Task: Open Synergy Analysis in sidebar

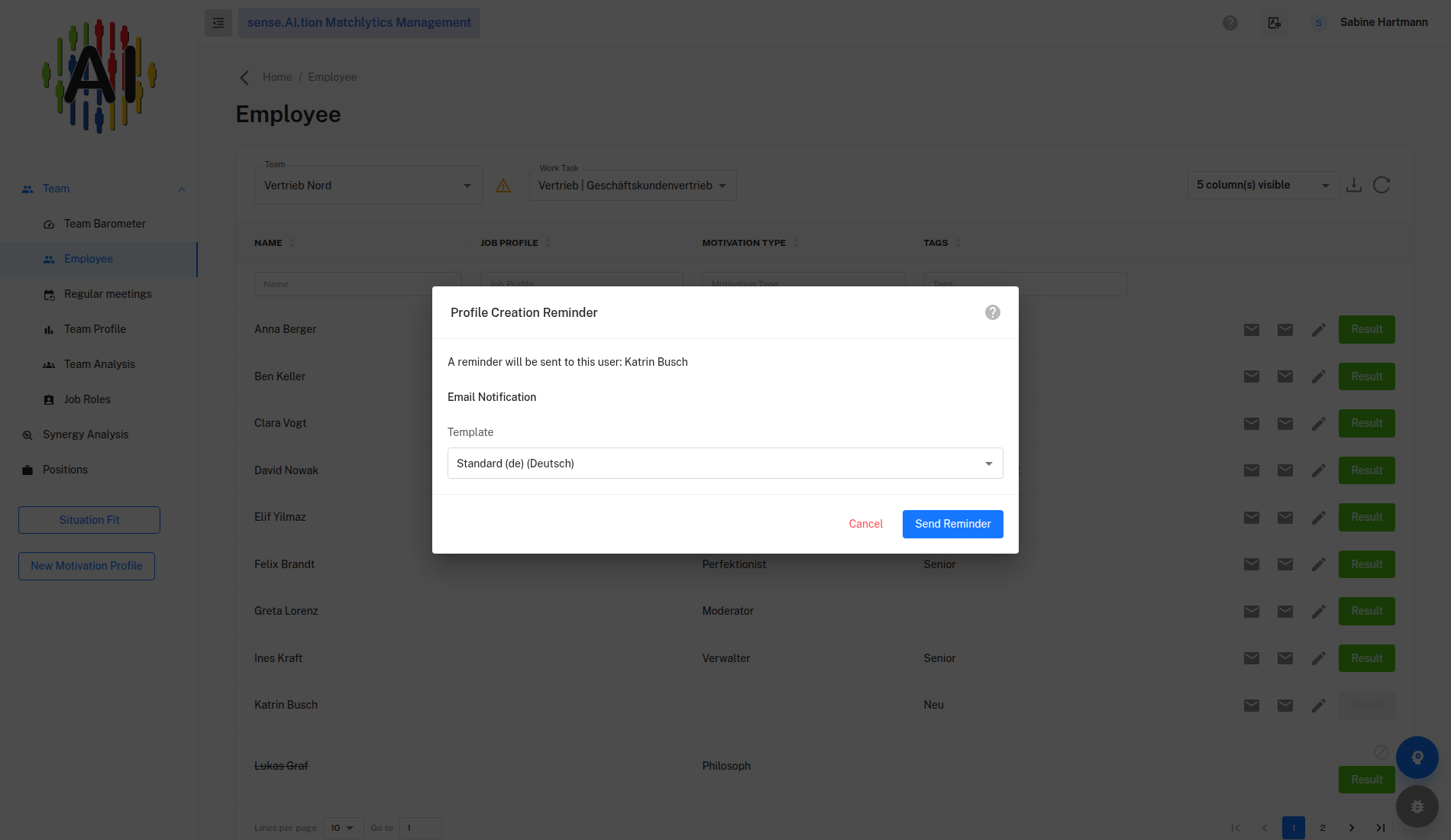Action: 86,435
